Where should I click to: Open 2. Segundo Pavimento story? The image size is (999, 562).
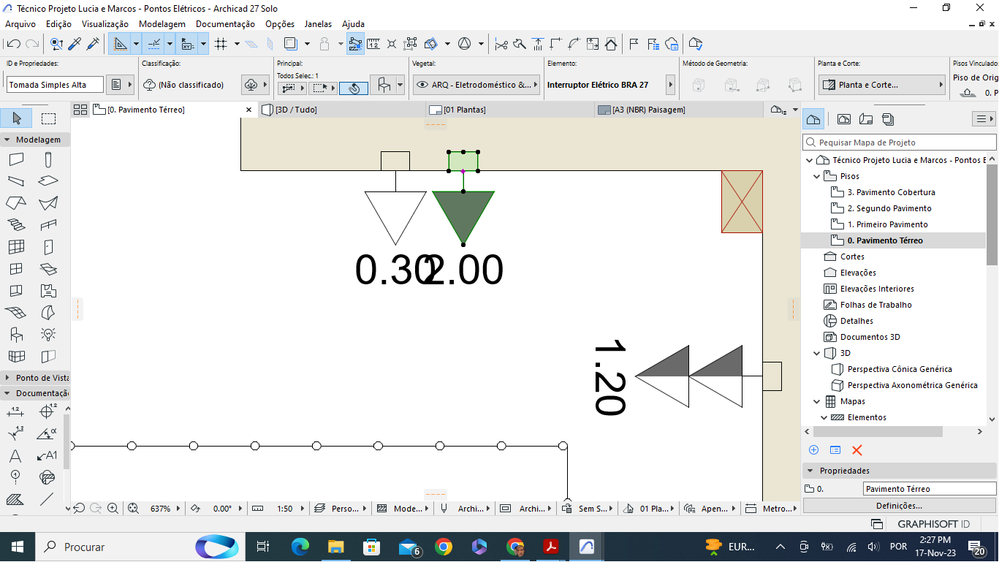[x=889, y=208]
